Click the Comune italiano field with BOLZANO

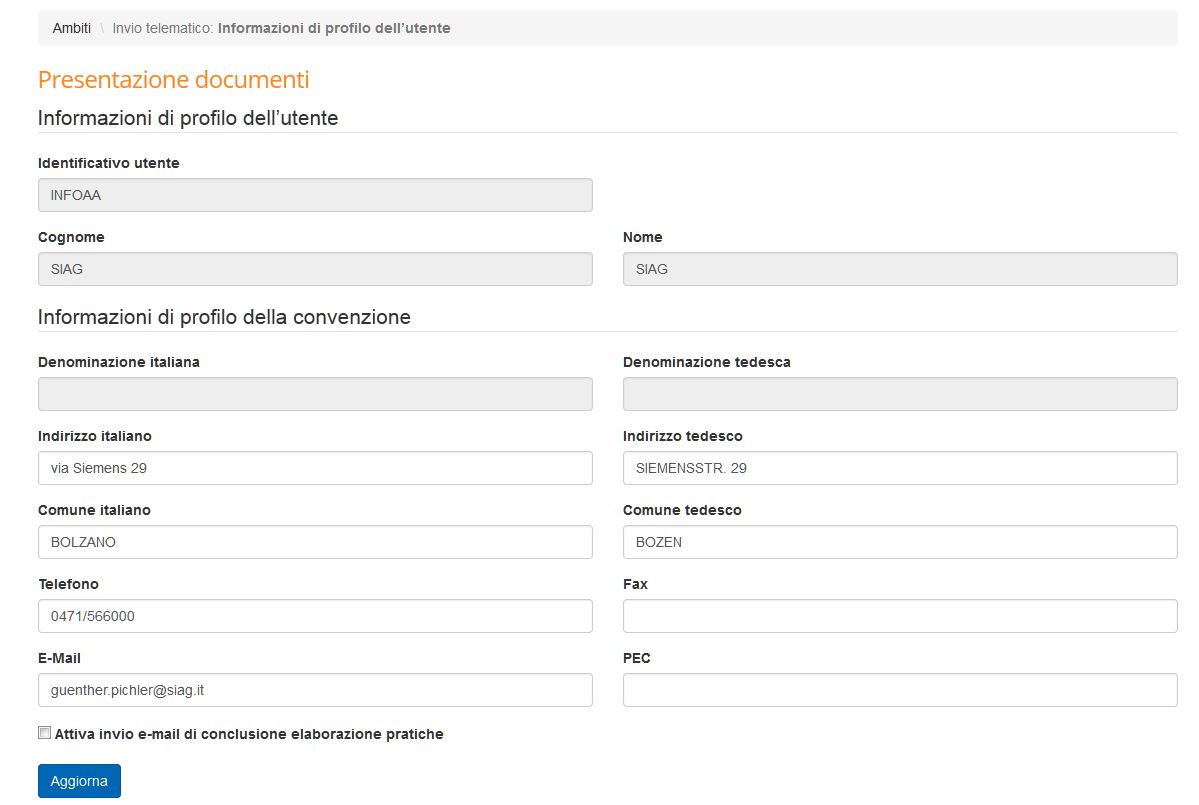tap(315, 542)
